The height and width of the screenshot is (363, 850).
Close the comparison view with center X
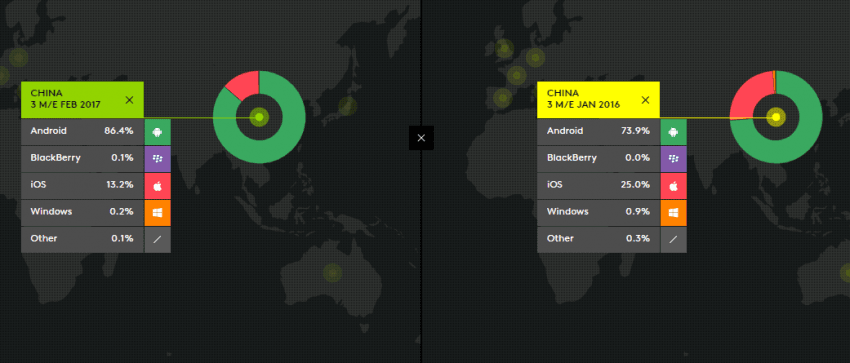pos(421,138)
